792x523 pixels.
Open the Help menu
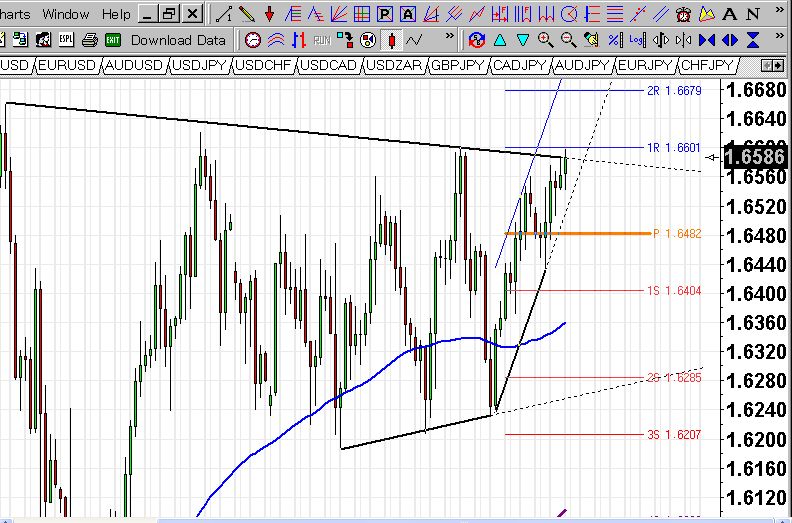[116, 14]
